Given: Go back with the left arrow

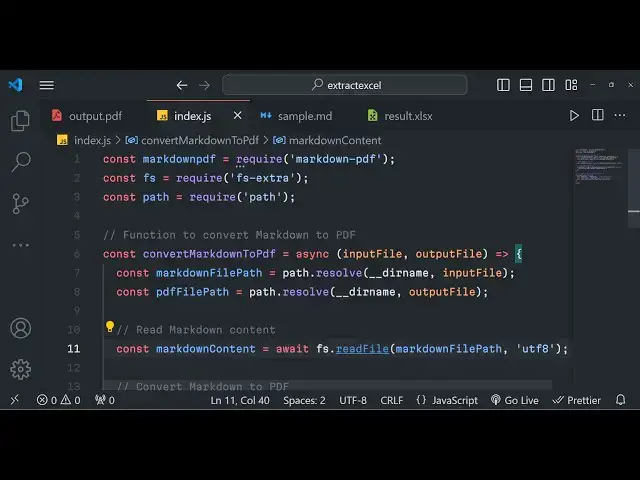Looking at the screenshot, I should [182, 85].
